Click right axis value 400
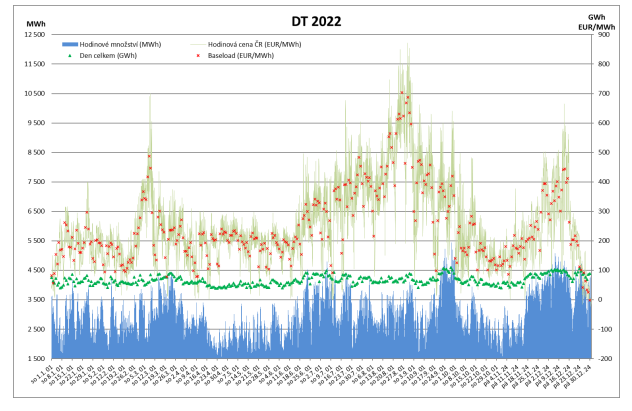 604,182
